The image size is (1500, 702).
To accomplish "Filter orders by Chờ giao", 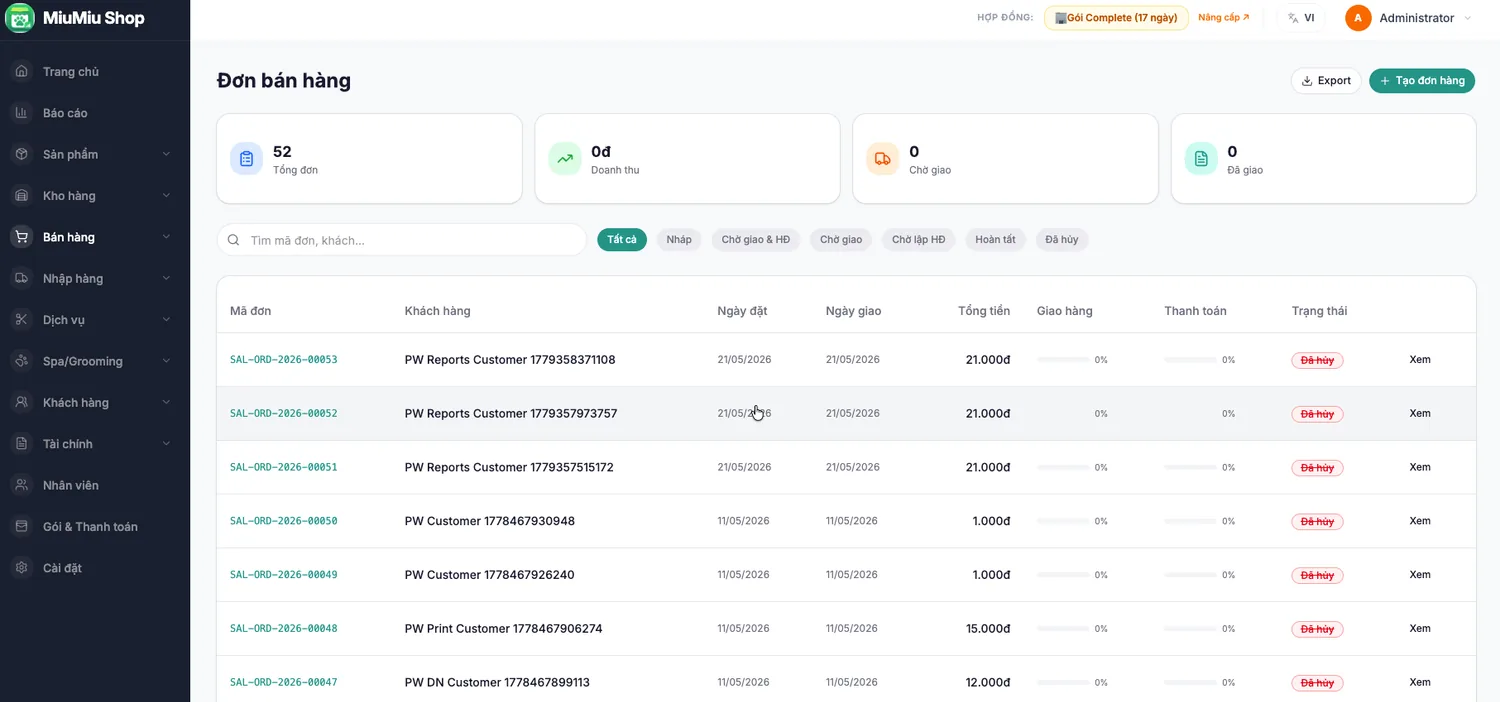I will [841, 240].
